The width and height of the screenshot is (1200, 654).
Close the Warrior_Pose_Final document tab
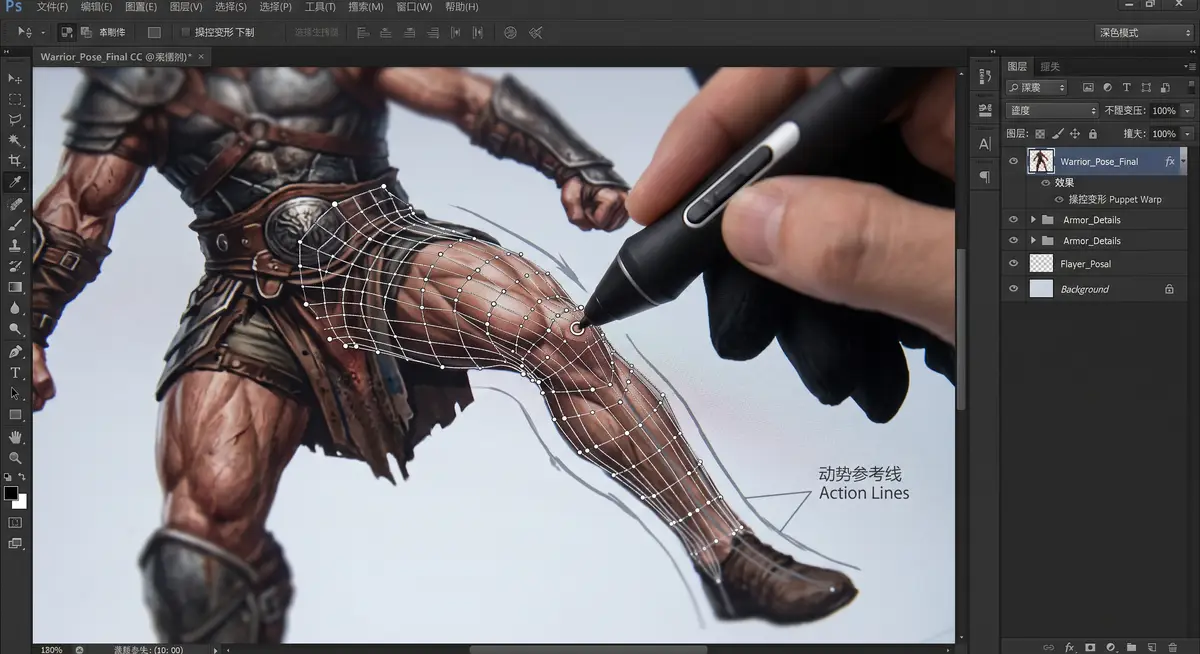click(200, 57)
